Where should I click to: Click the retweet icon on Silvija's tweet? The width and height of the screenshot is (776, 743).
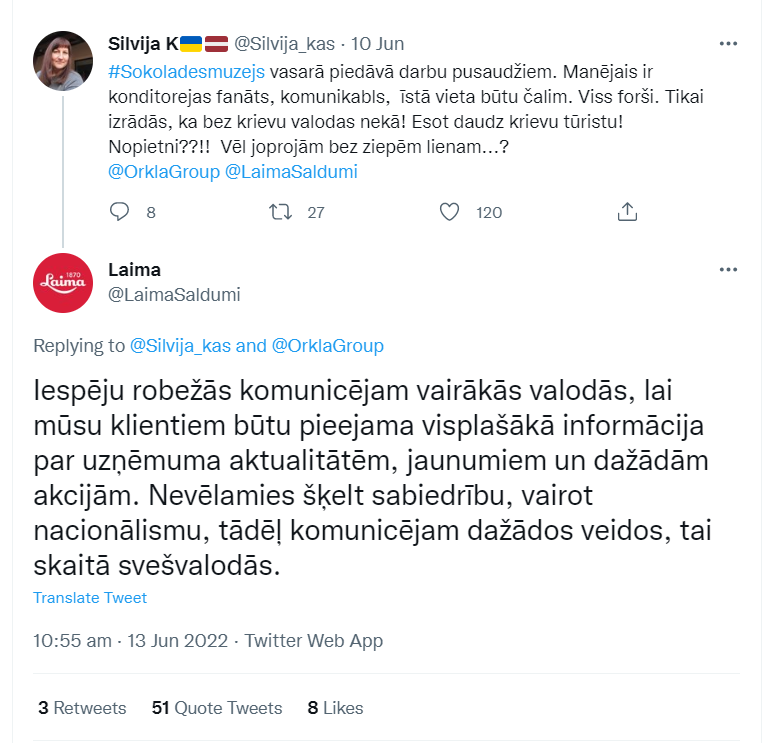point(280,212)
